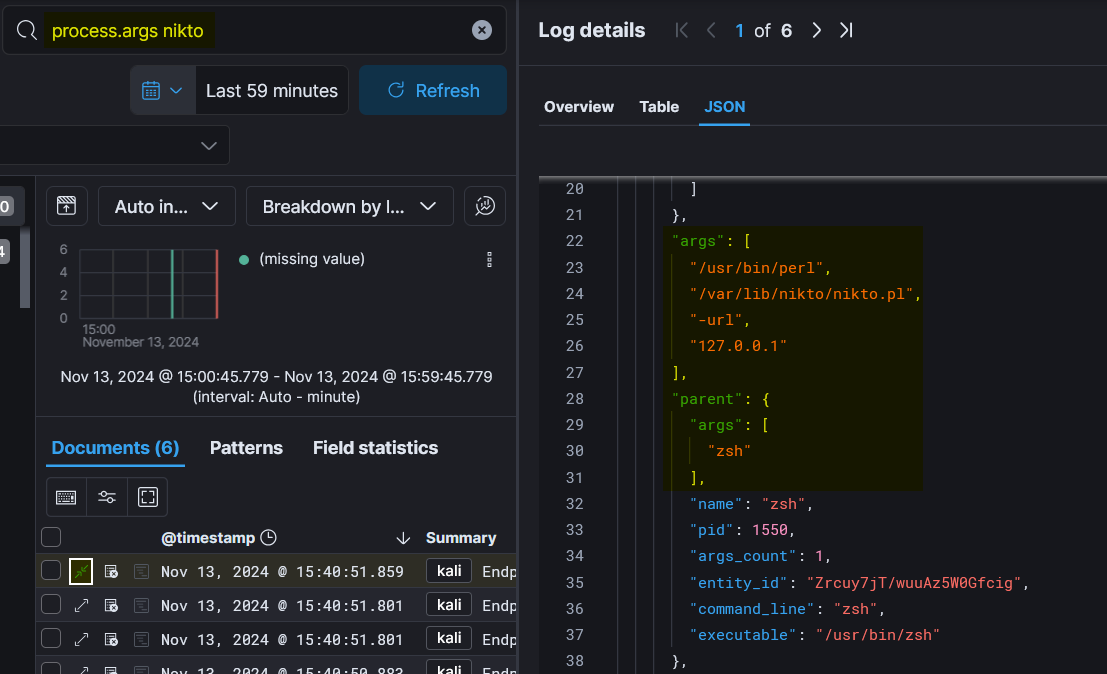Screen dimensions: 1107x674
Task: Switch to the Field statistics tab
Action: point(375,448)
